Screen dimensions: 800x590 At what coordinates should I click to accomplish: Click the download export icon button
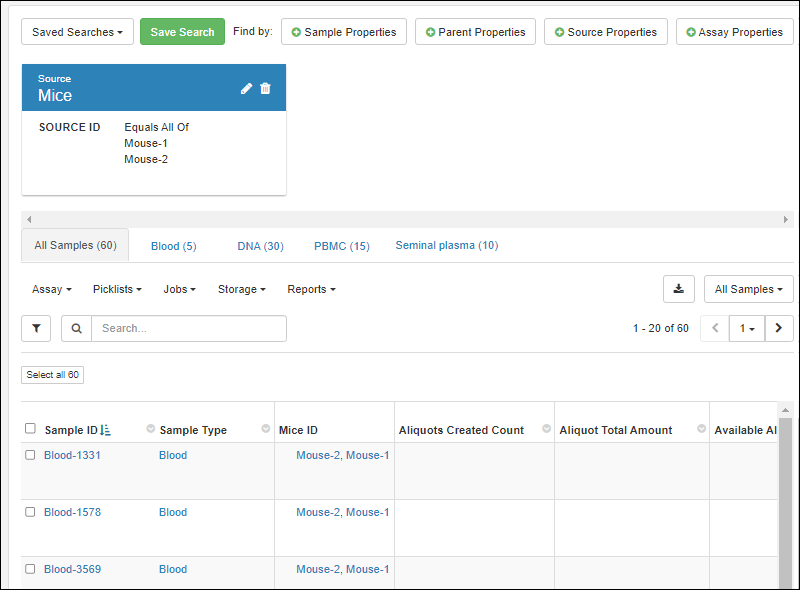[678, 289]
